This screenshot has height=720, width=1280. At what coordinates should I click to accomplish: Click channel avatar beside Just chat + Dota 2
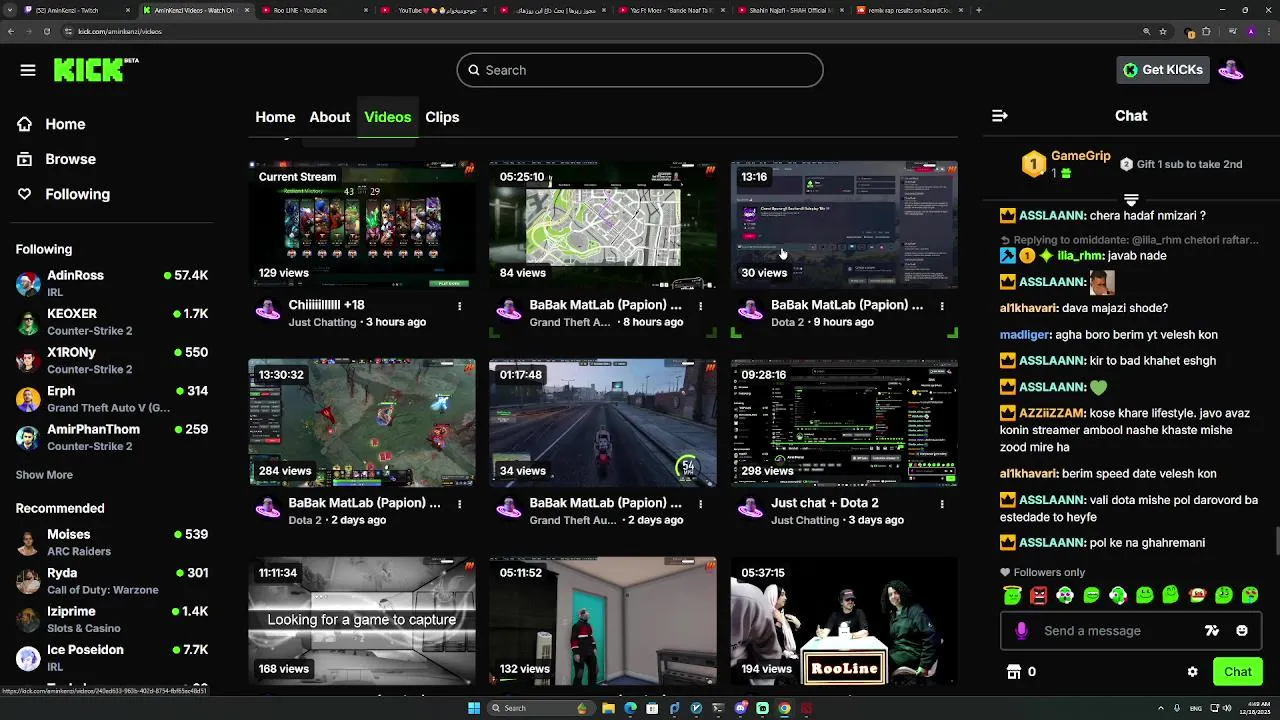750,509
